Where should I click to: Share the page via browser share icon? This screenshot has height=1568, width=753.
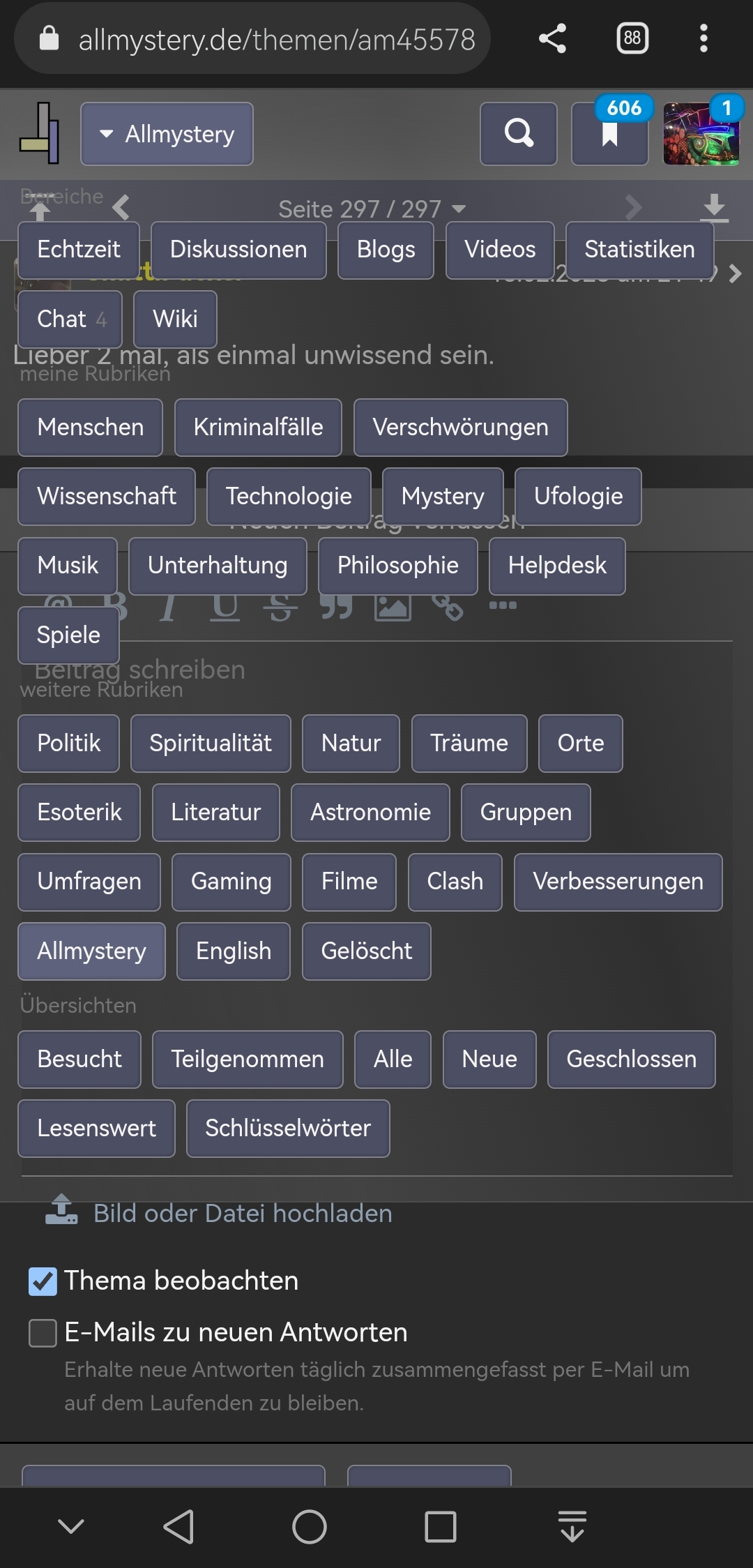coord(552,38)
